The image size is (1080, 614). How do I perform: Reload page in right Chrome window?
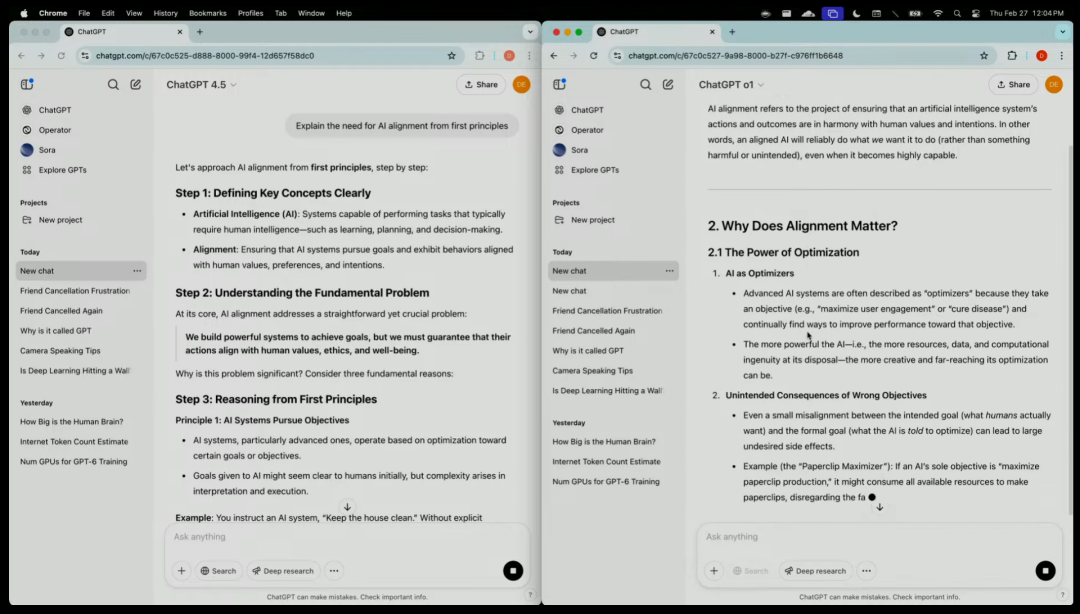click(x=594, y=56)
